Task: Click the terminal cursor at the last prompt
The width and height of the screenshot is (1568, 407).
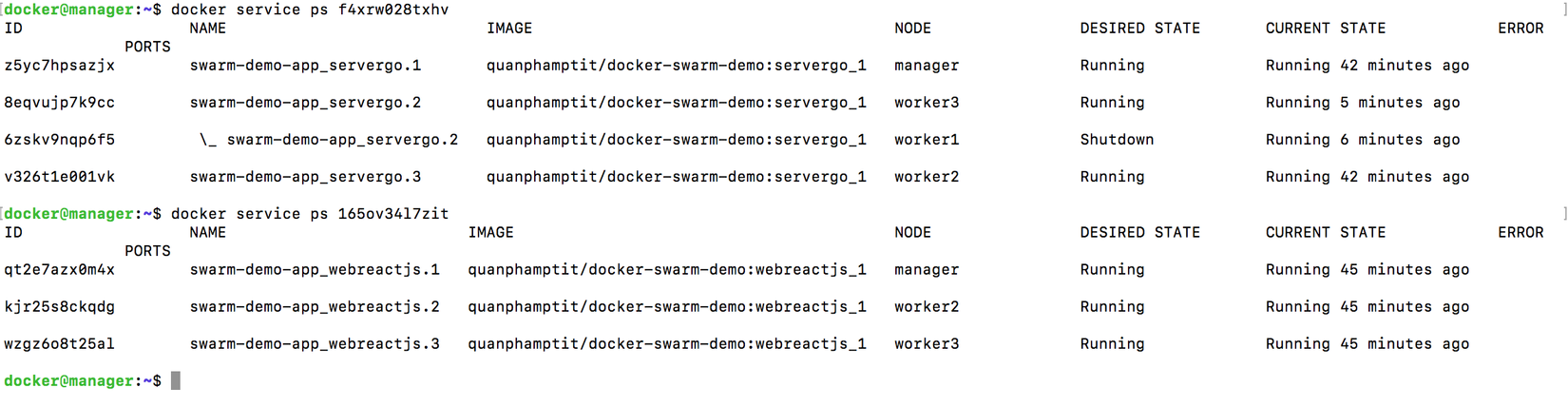Action: coord(176,380)
